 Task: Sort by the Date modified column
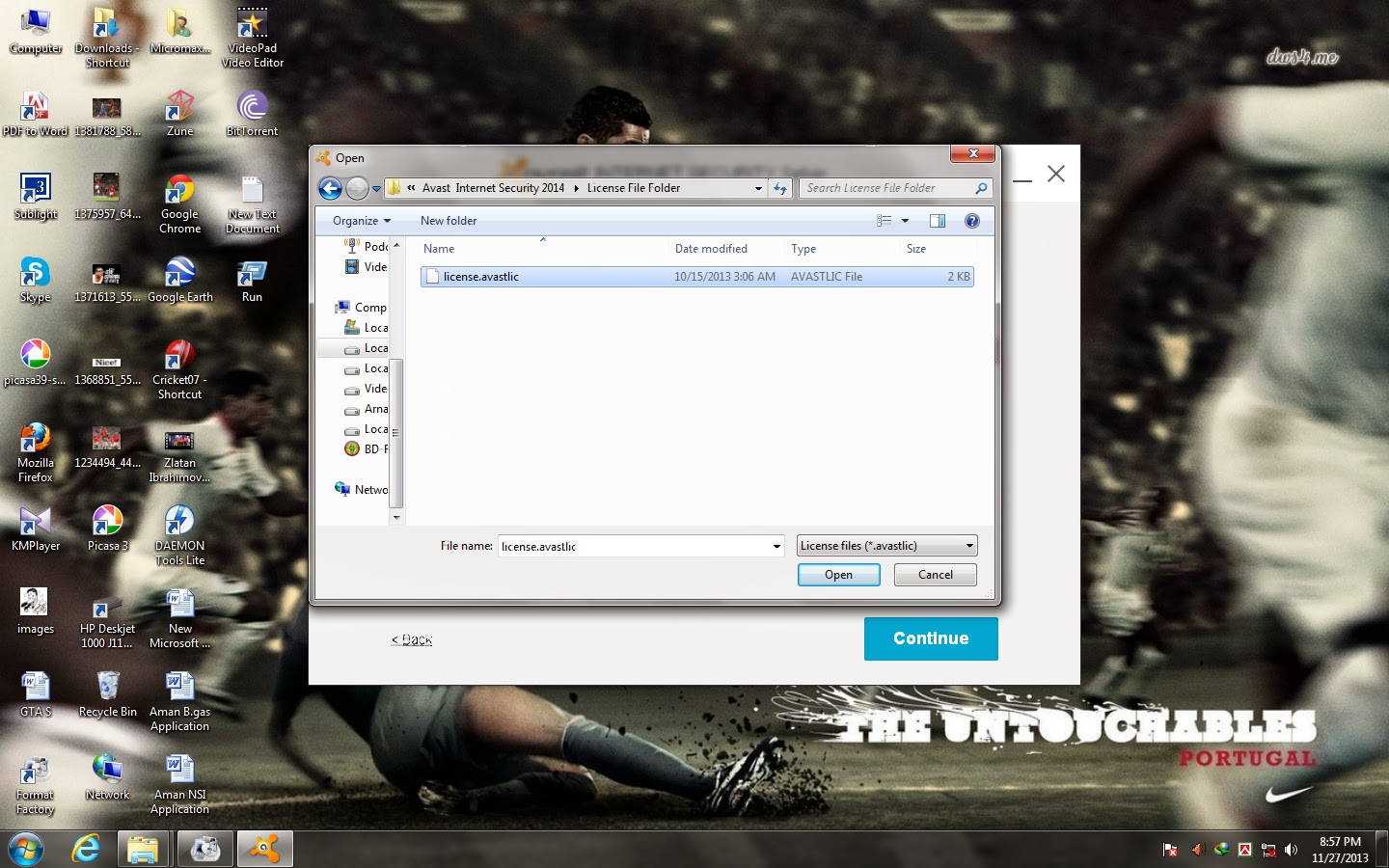pos(727,249)
